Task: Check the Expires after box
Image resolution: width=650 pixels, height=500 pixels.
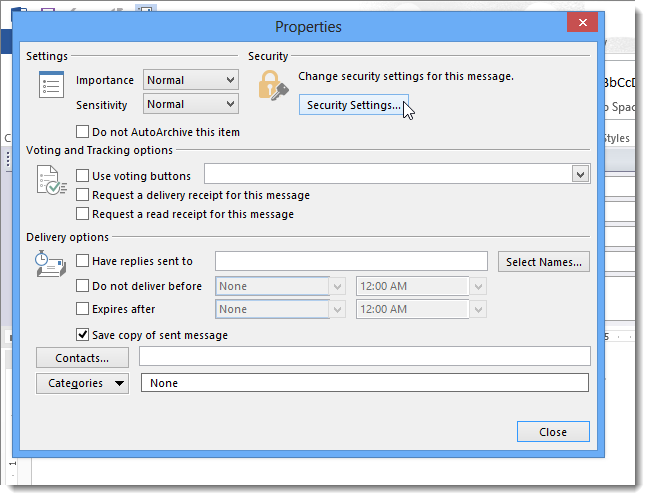Action: (x=82, y=309)
